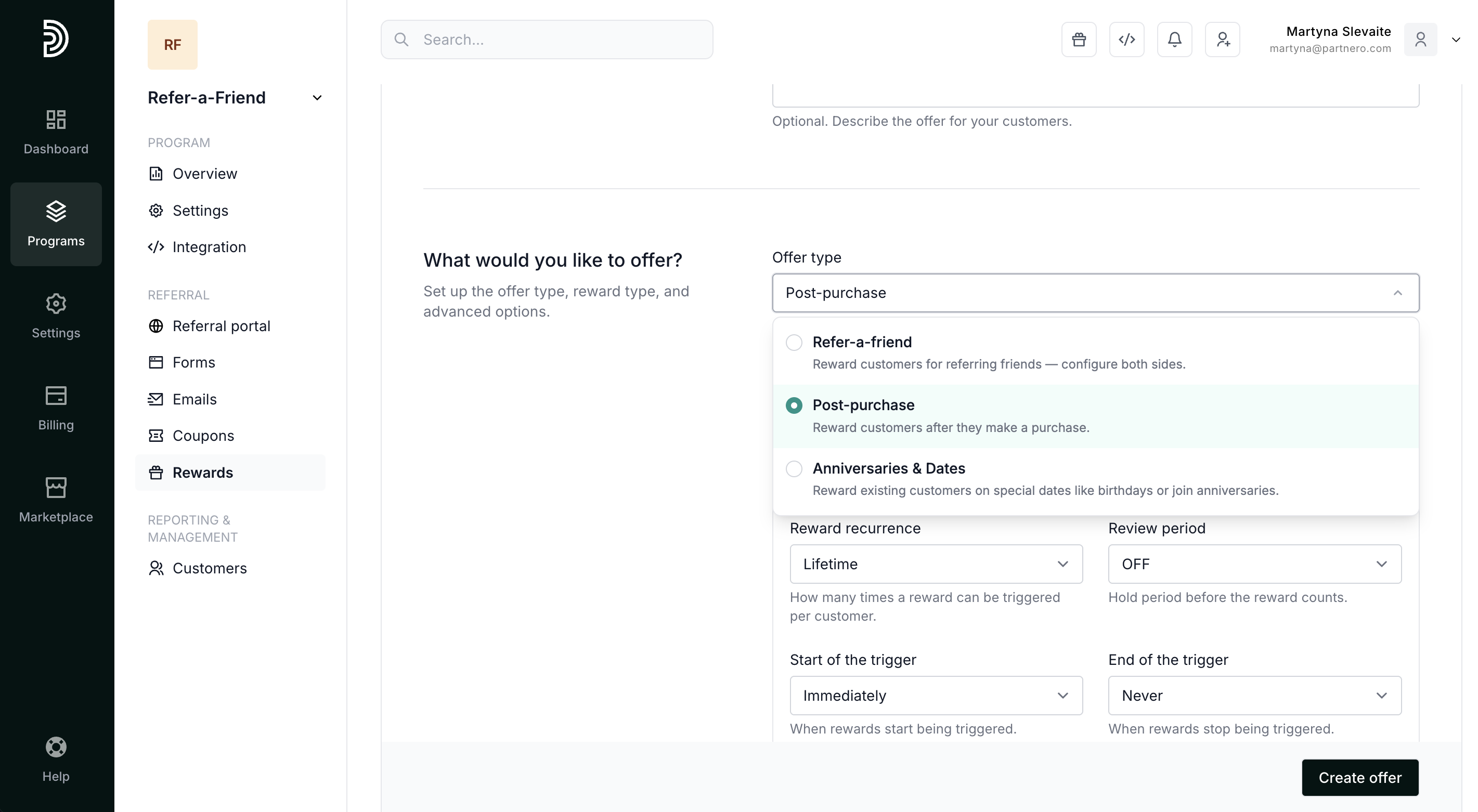Open the End of the trigger dropdown

pos(1254,695)
